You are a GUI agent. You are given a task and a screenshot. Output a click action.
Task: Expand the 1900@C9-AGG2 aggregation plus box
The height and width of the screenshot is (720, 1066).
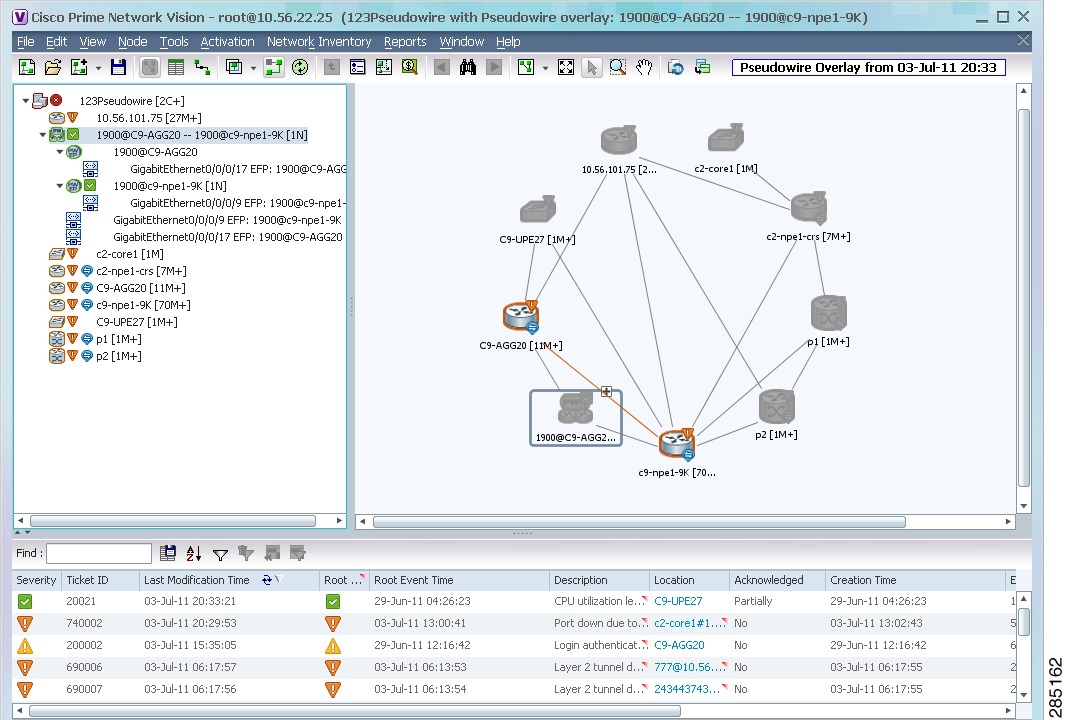tap(606, 392)
